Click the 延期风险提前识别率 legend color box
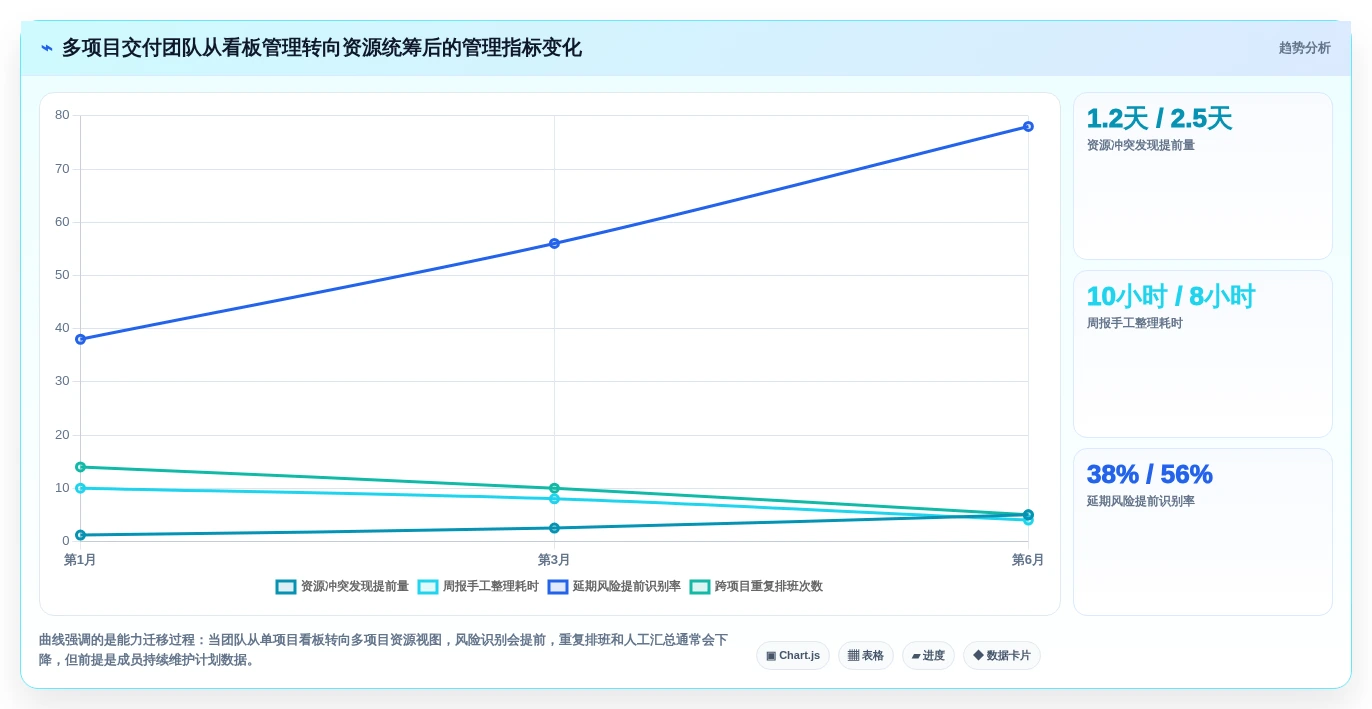1372x709 pixels. [558, 587]
